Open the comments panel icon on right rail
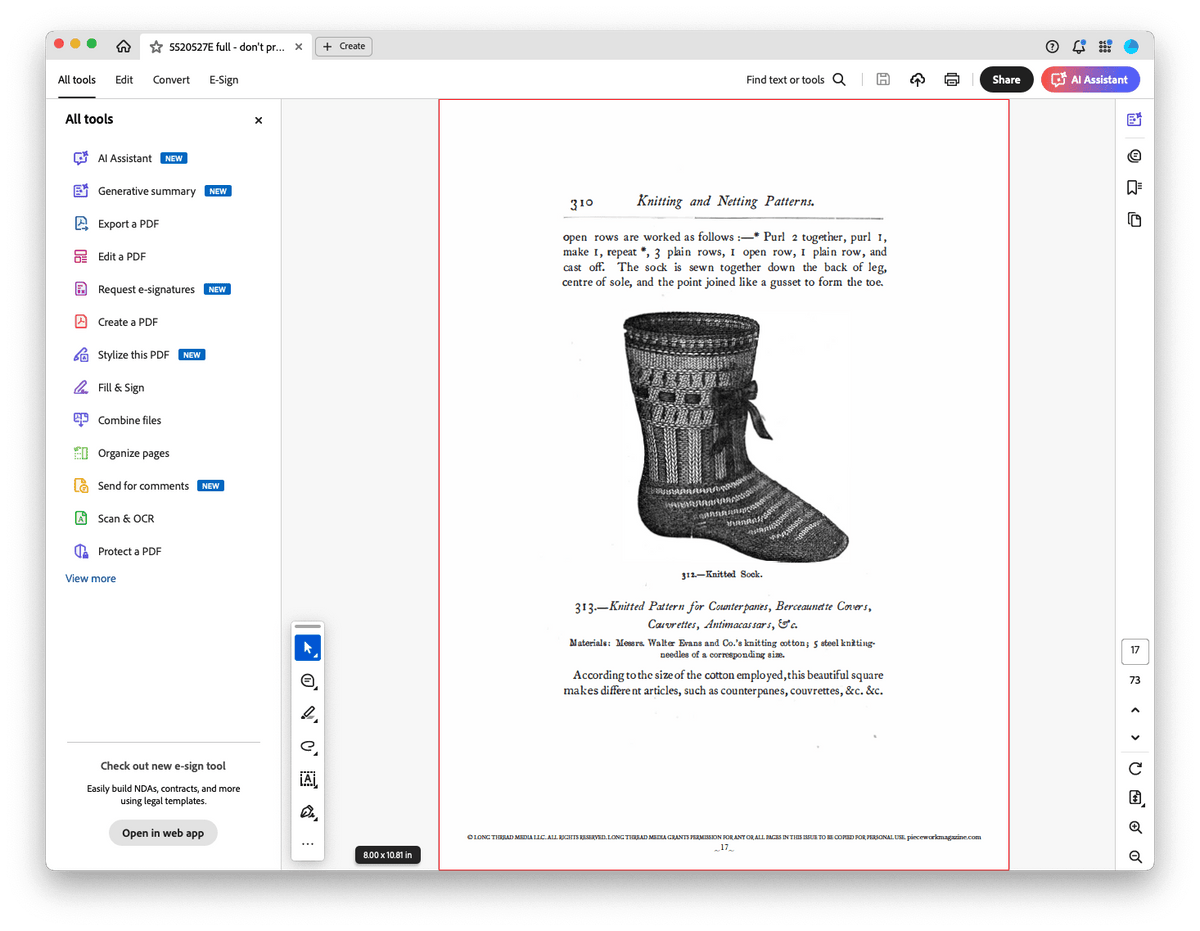This screenshot has height=931, width=1200. 1134,156
